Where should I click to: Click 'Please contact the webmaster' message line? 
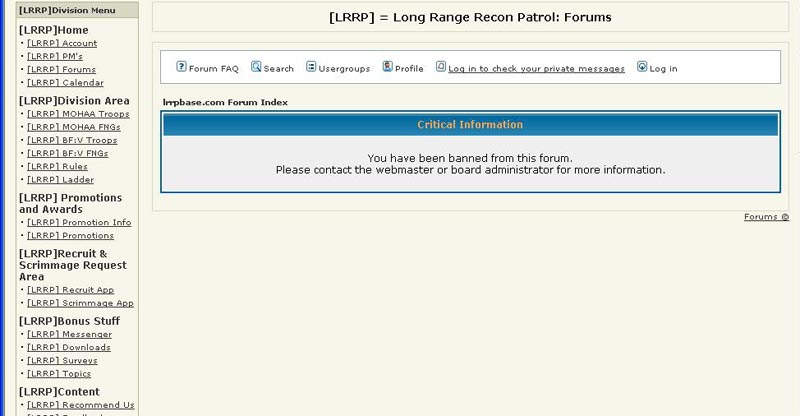coord(470,170)
